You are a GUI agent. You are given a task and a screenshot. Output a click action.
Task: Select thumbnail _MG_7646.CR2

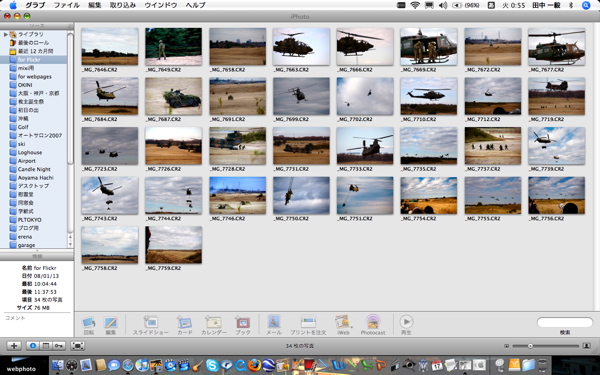[x=110, y=46]
